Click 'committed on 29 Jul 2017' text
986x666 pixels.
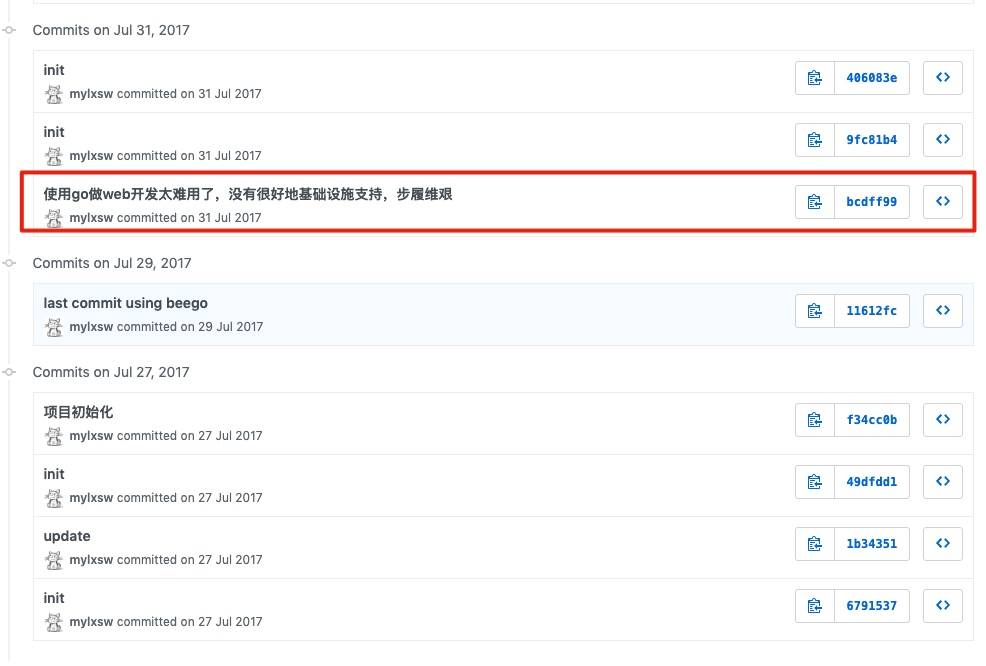(x=190, y=327)
